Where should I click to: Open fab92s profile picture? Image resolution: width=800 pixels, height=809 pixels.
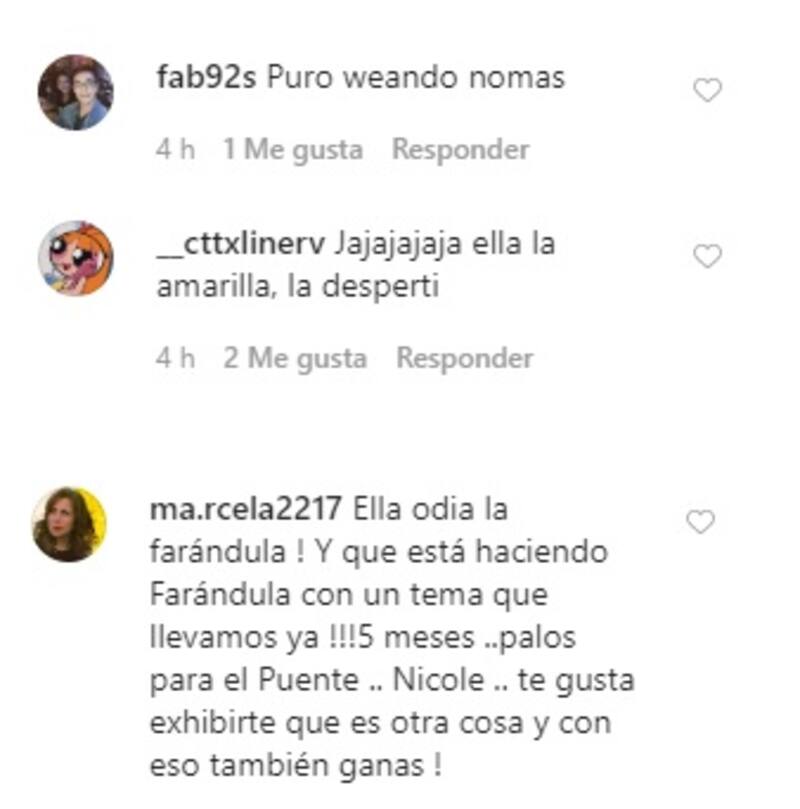76,92
